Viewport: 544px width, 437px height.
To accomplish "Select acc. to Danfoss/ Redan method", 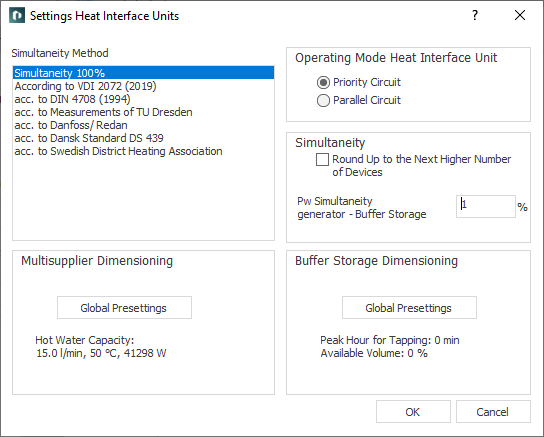I will pos(144,125).
